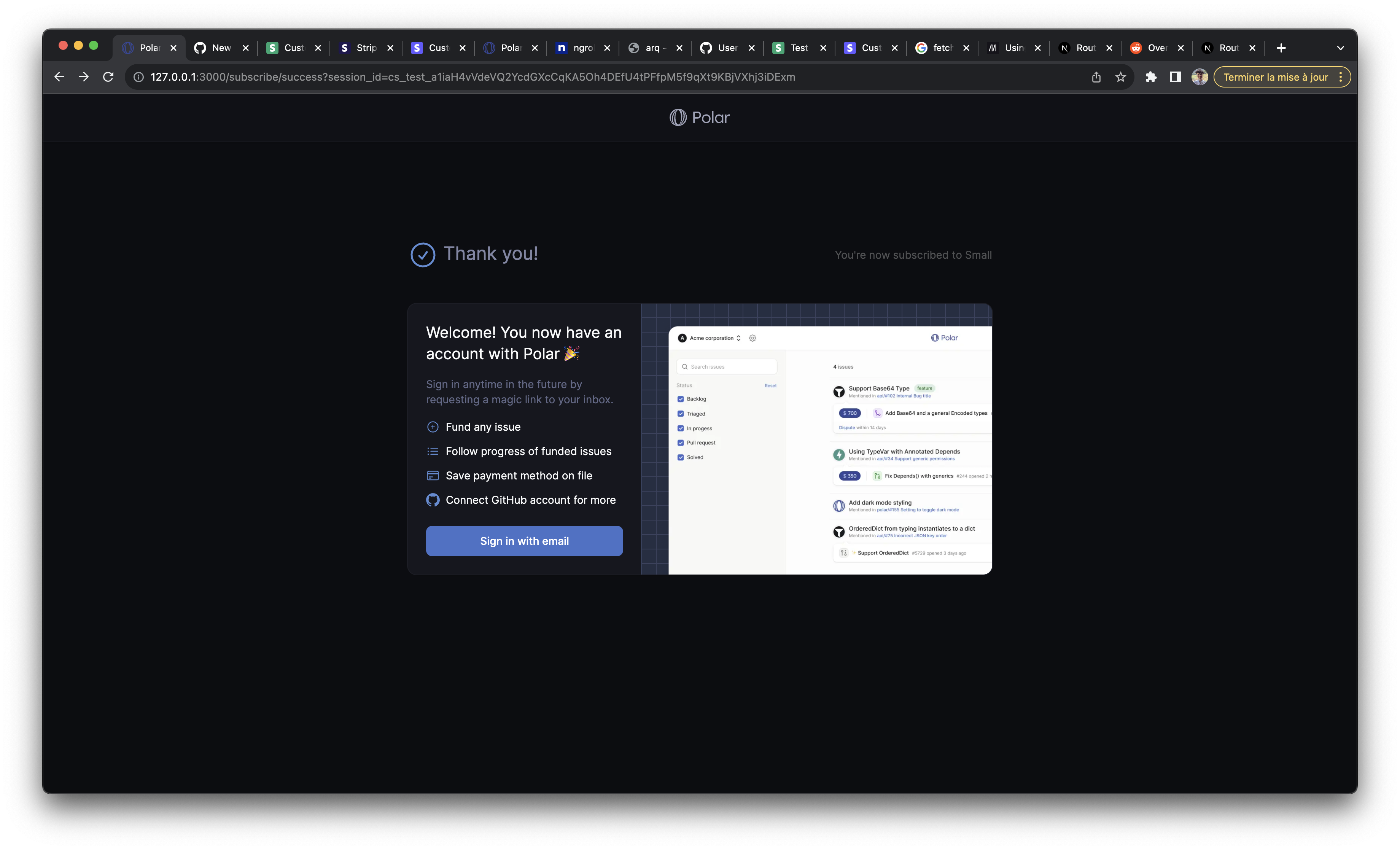1400x850 pixels.
Task: Click the search magnifier in Search issues
Action: [x=685, y=366]
